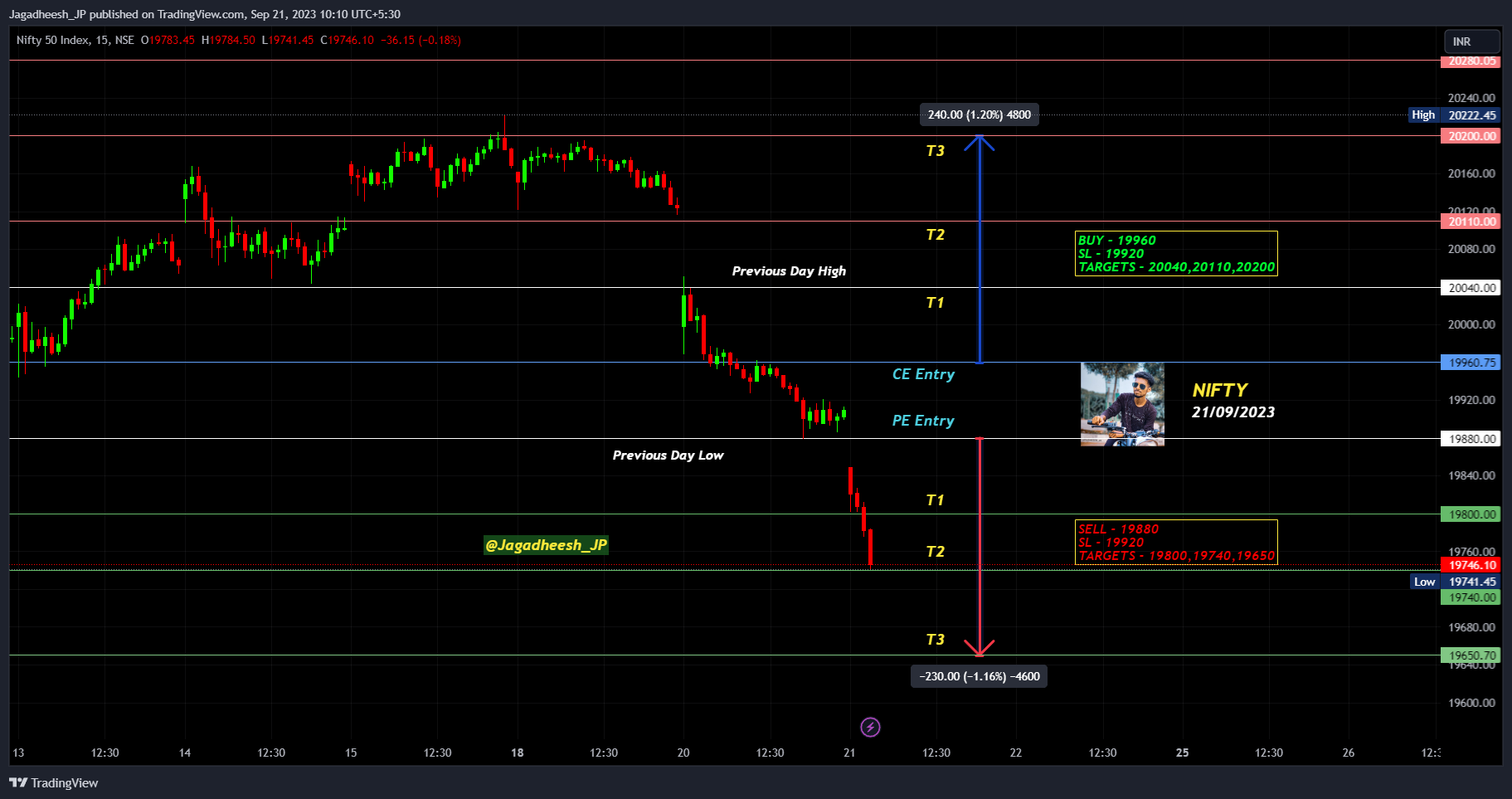Click the red downward measurement arrow
The image size is (1512, 799).
[980, 548]
